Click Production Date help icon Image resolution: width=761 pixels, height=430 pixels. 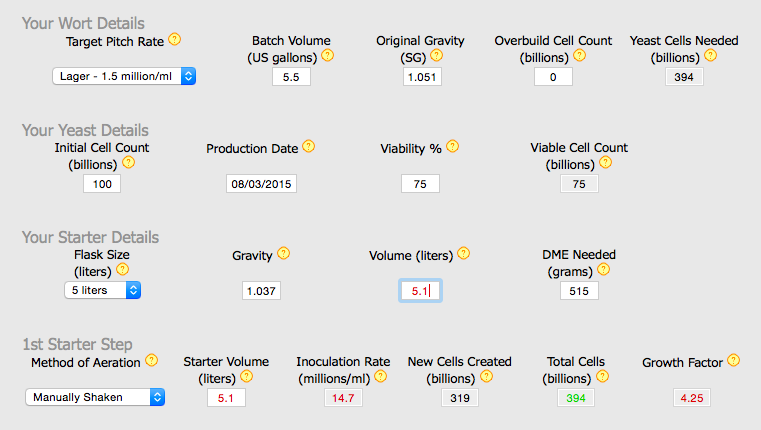point(309,146)
